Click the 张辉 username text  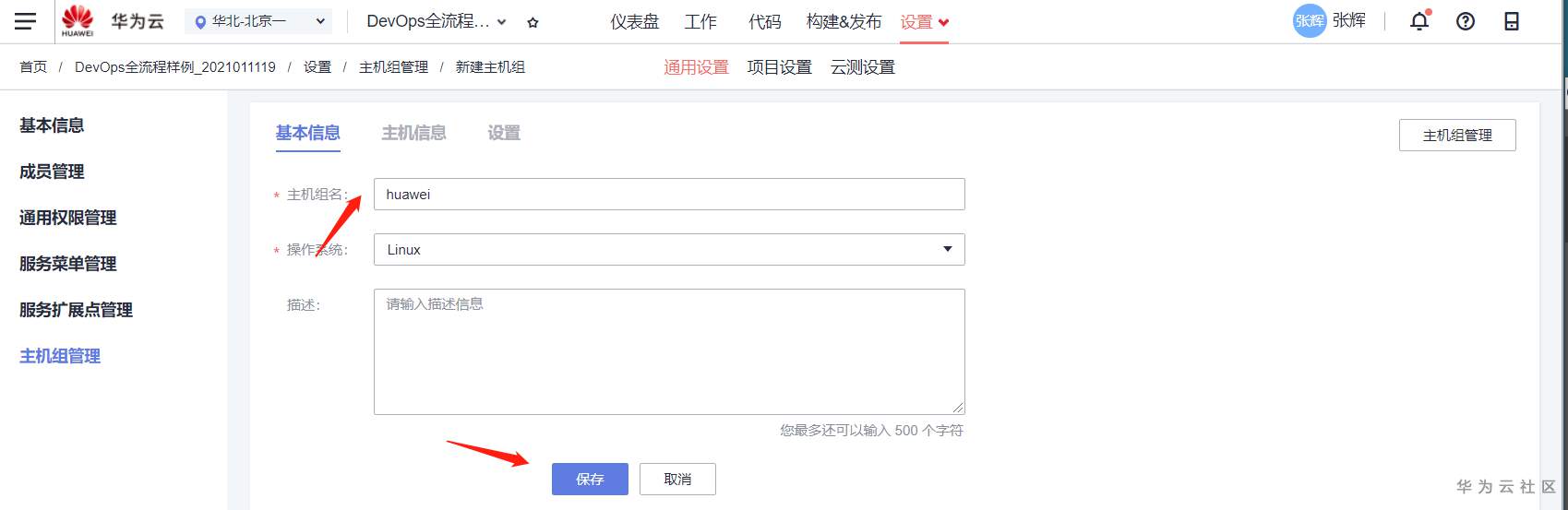point(1349,20)
